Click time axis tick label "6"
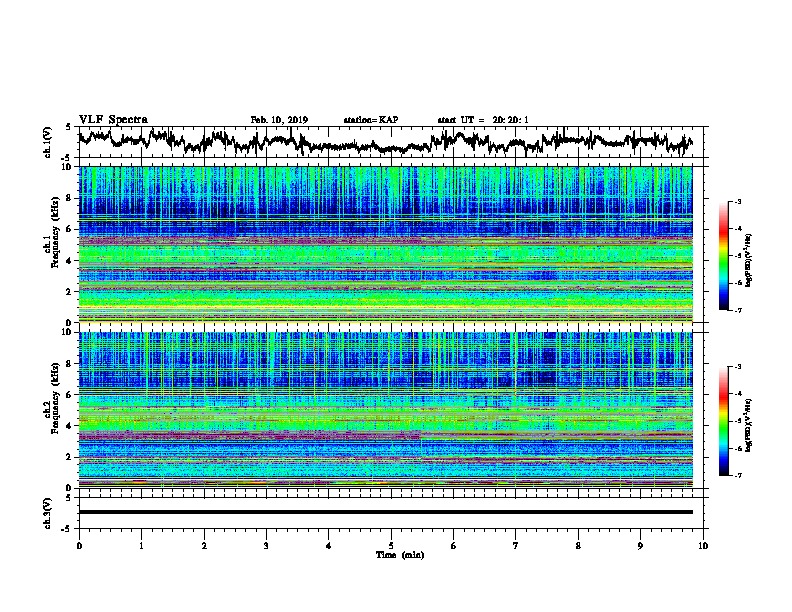 coord(454,546)
